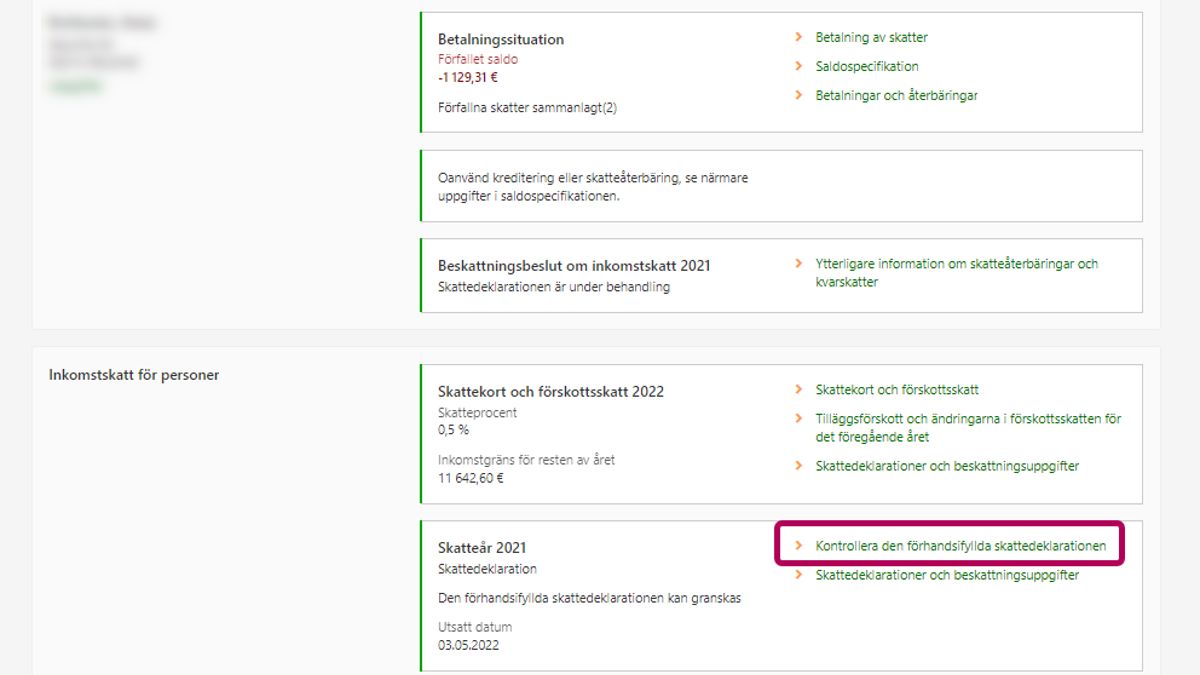Open the Betalningssituation card heading
Viewport: 1200px width, 675px height.
[x=501, y=40]
